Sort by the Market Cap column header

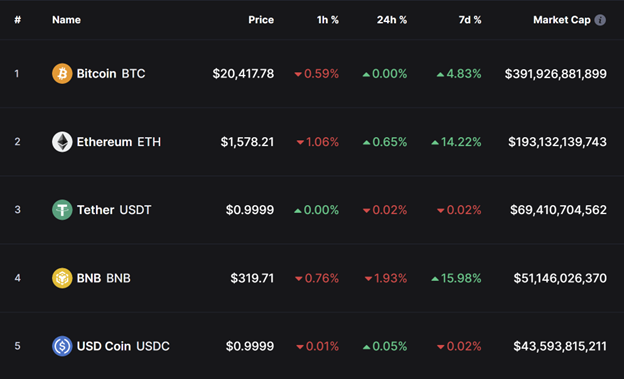click(562, 20)
